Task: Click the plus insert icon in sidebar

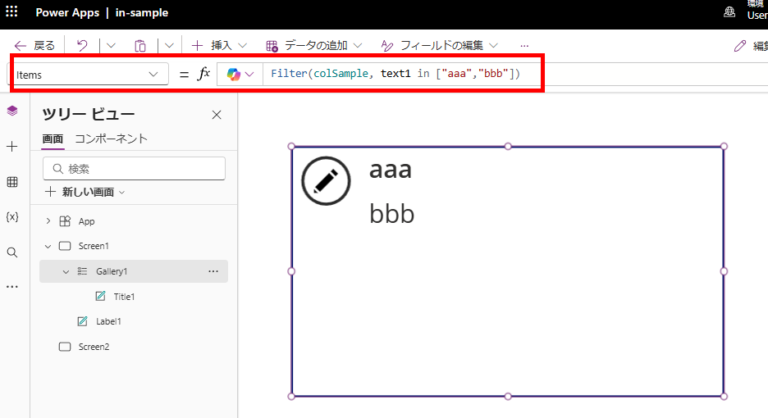Action: pos(12,146)
